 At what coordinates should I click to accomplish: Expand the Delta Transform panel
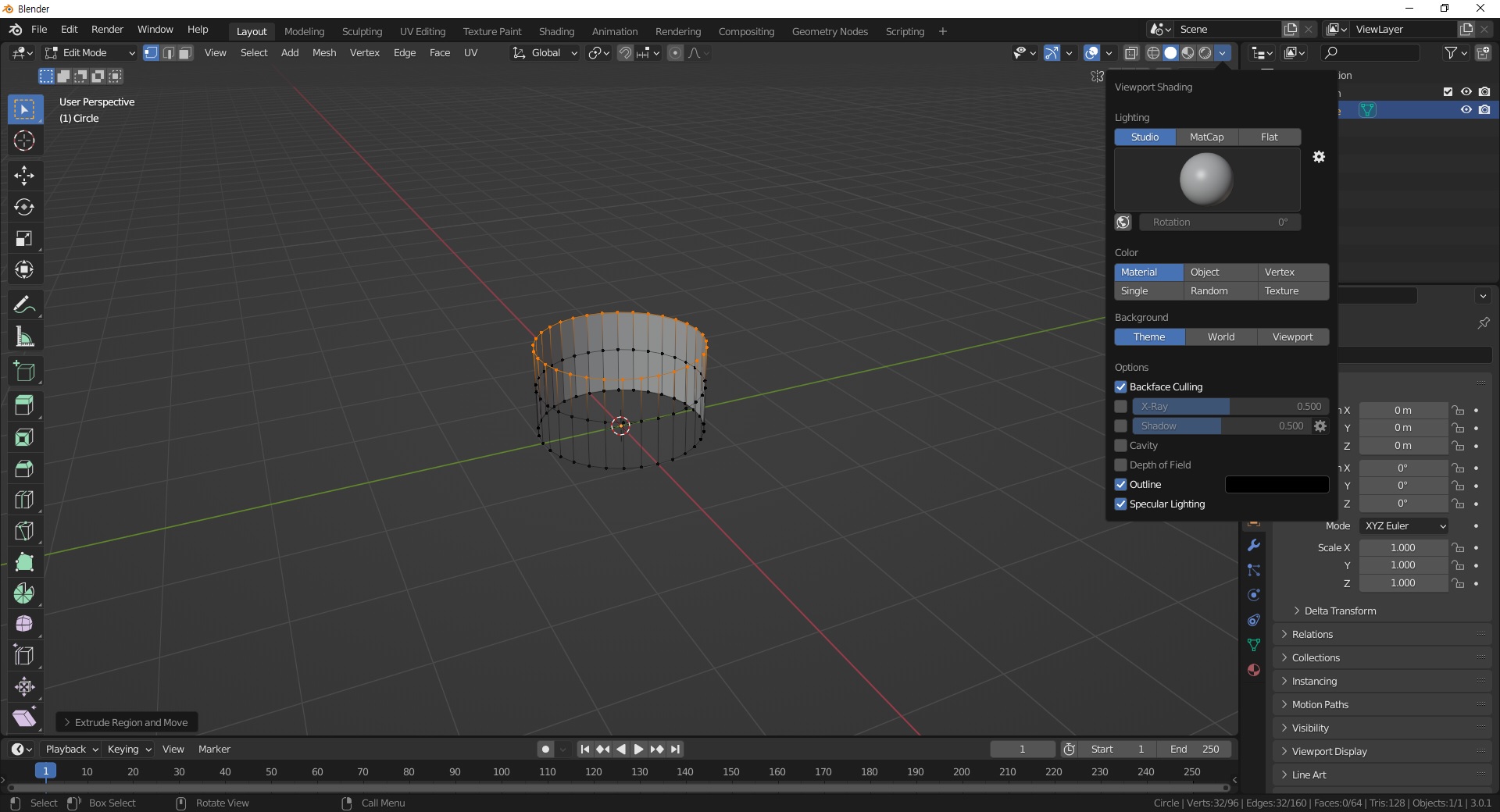[x=1340, y=611]
